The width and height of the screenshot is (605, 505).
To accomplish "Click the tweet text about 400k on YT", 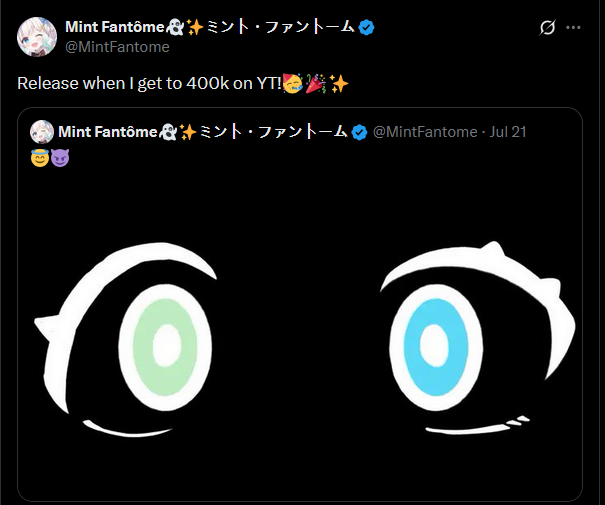I will point(150,83).
